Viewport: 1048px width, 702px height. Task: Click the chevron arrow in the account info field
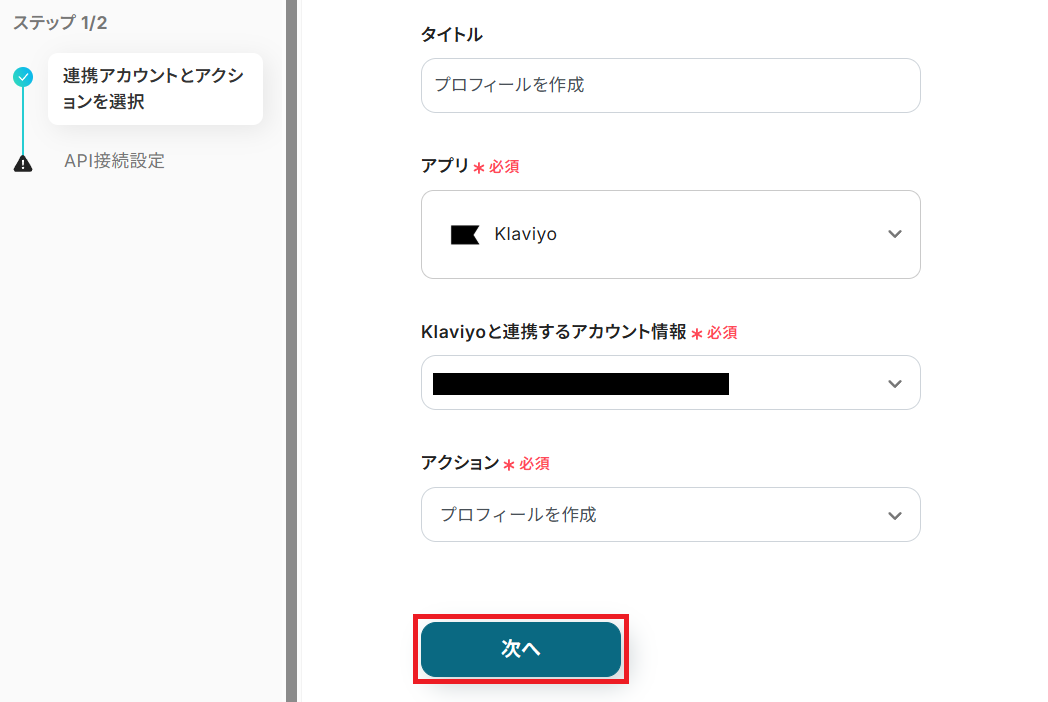click(894, 383)
